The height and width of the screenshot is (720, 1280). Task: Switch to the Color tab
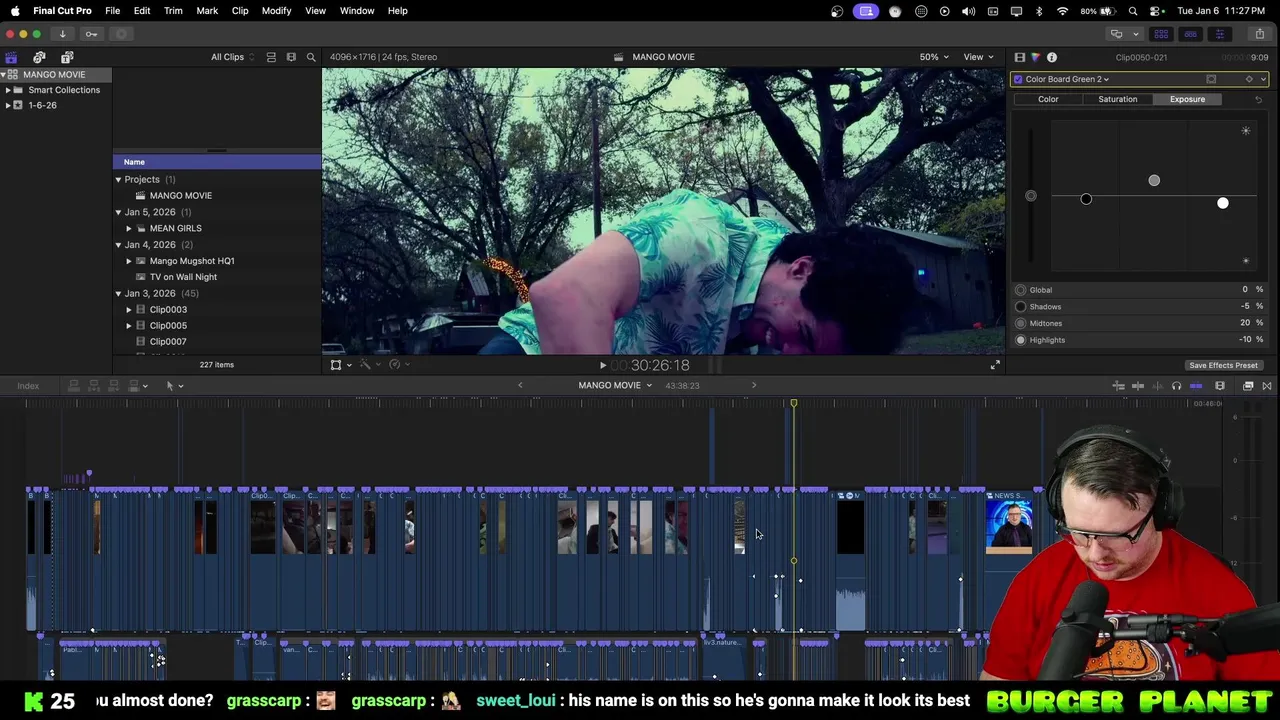[x=1048, y=99]
